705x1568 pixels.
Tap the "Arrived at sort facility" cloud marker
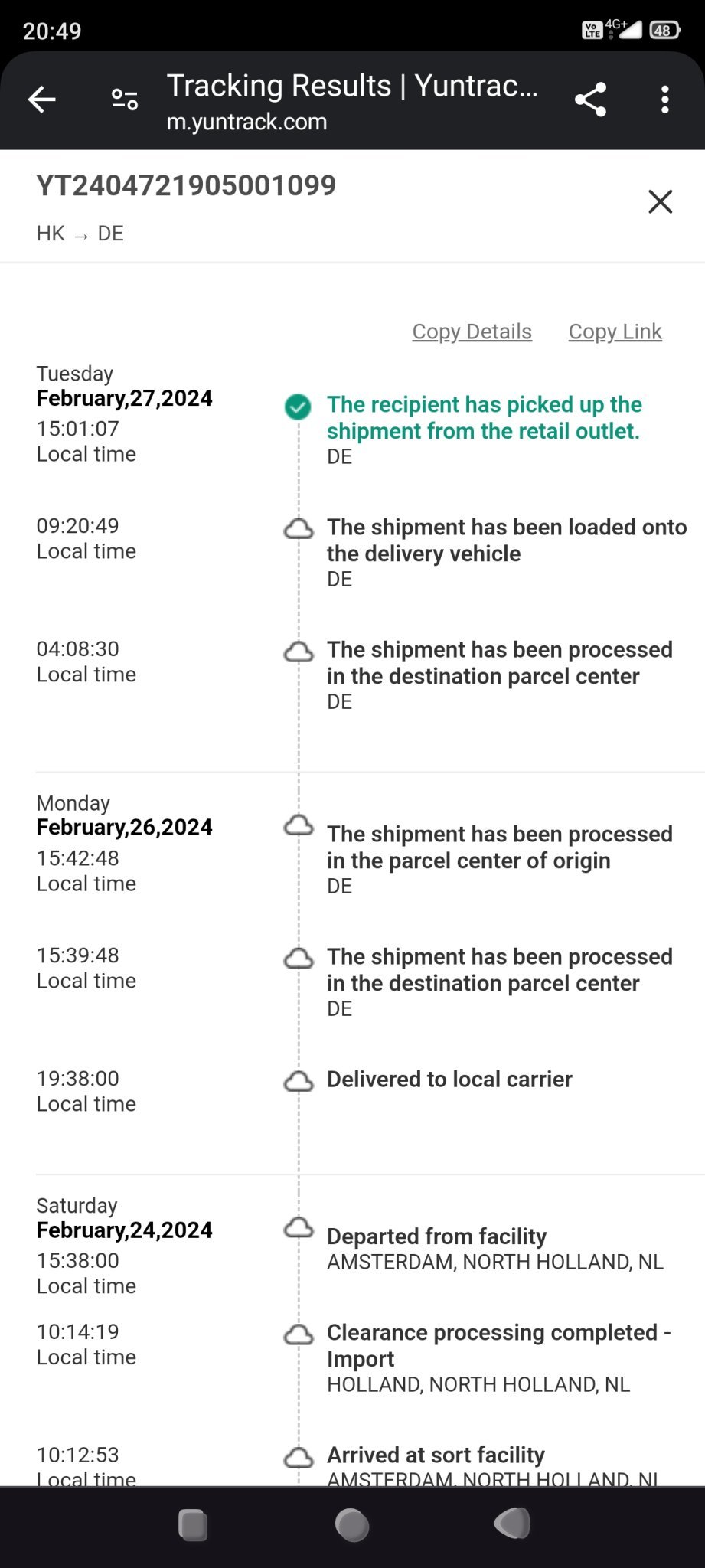[x=299, y=1457]
